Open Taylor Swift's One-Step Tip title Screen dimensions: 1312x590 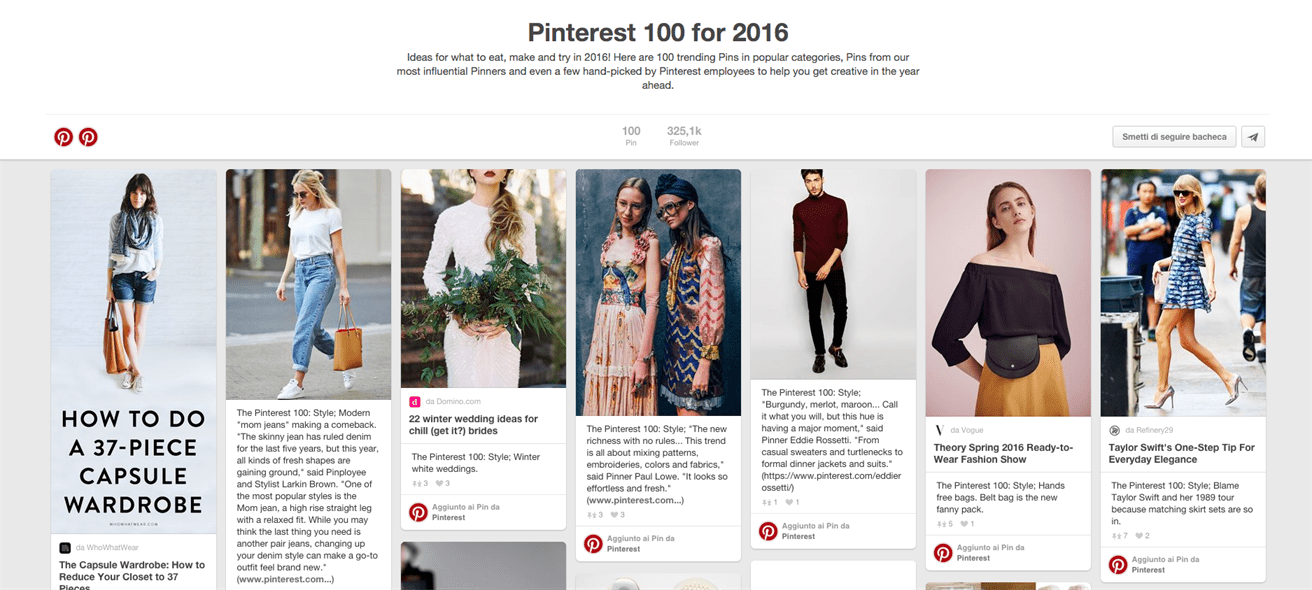point(1181,453)
